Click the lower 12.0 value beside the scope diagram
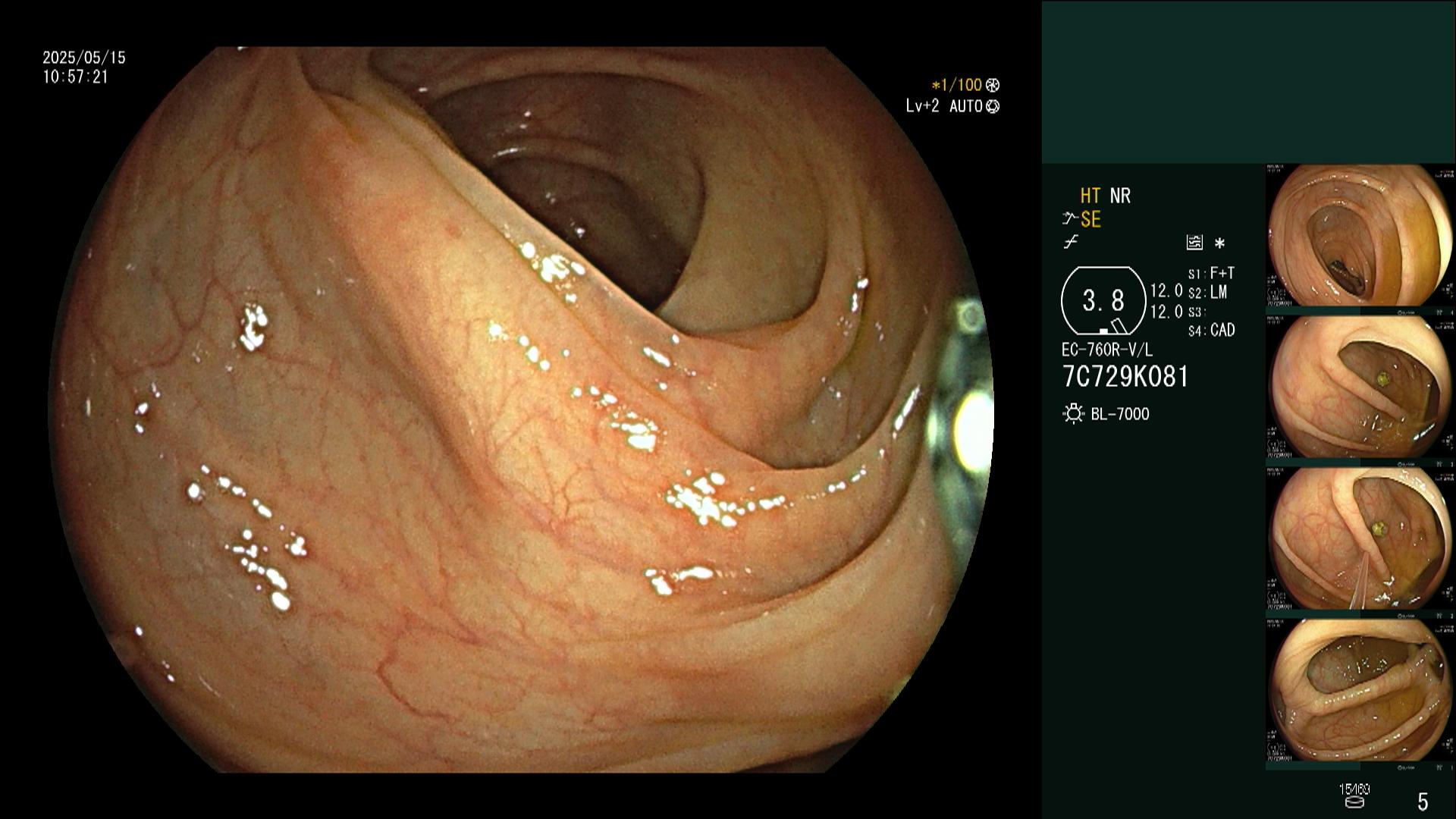Image resolution: width=1456 pixels, height=819 pixels. (x=1166, y=312)
